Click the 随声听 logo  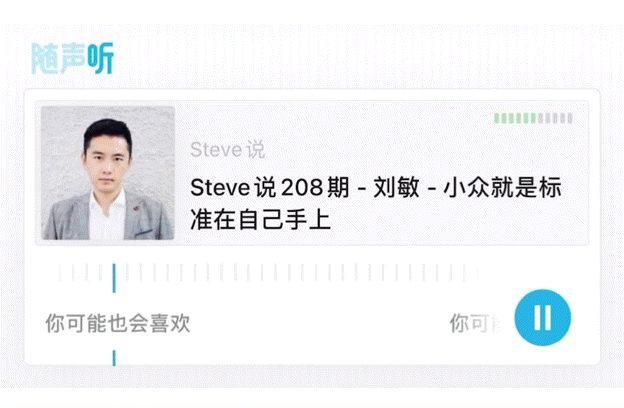coord(72,58)
